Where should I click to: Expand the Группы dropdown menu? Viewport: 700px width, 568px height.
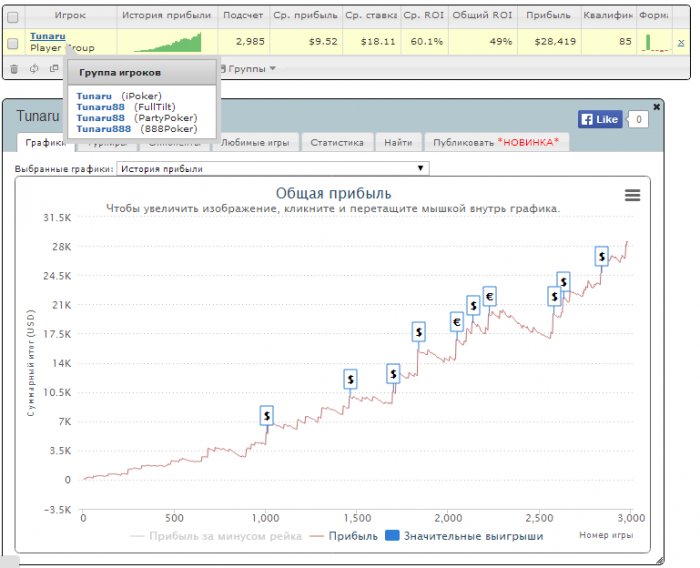[x=250, y=69]
